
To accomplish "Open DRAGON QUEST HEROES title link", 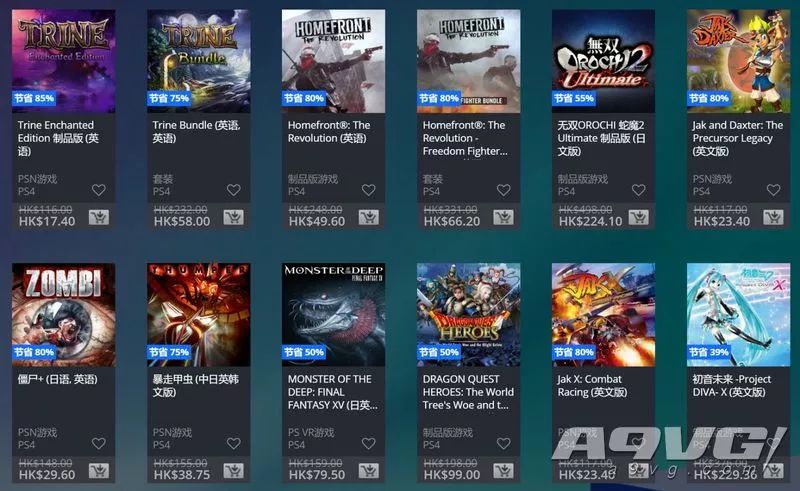I will pyautogui.click(x=468, y=392).
